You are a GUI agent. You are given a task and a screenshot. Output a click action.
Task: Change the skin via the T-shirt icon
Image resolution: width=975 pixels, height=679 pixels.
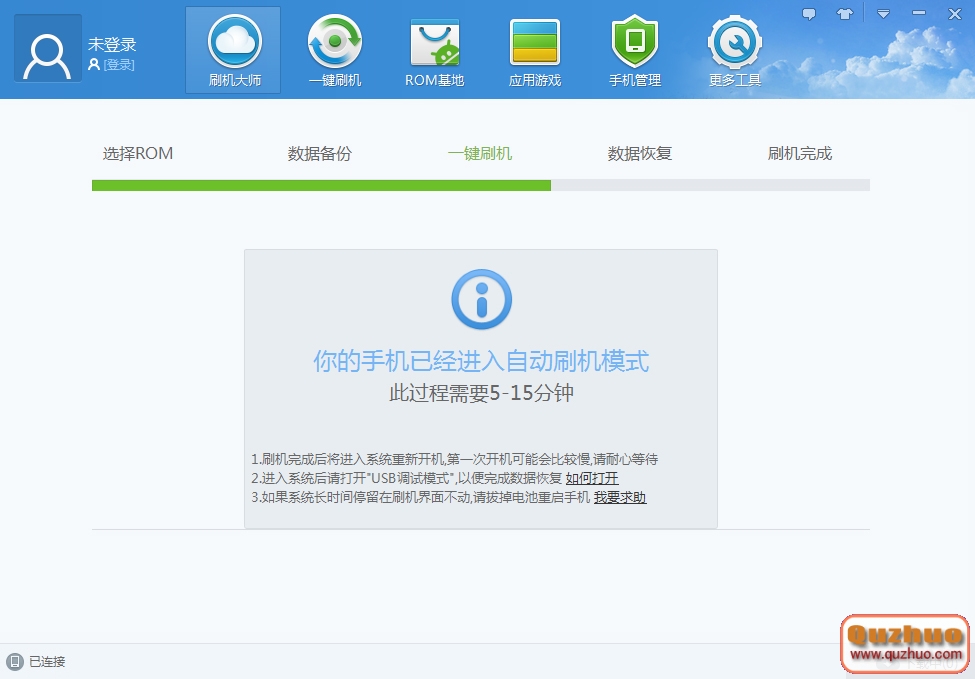(x=846, y=13)
